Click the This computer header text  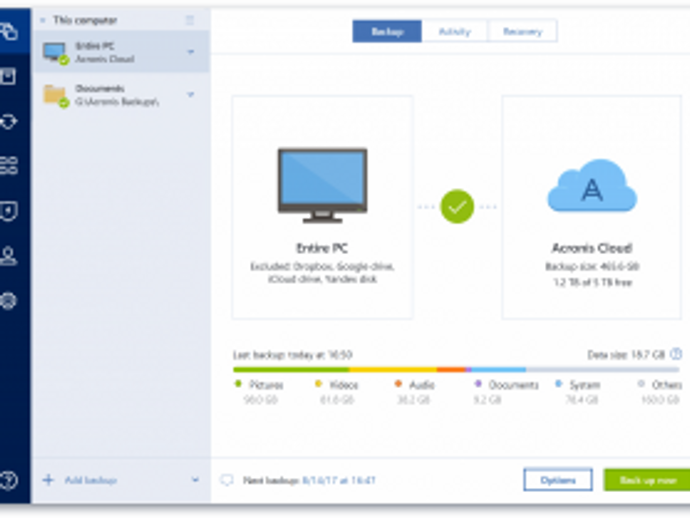coord(85,20)
